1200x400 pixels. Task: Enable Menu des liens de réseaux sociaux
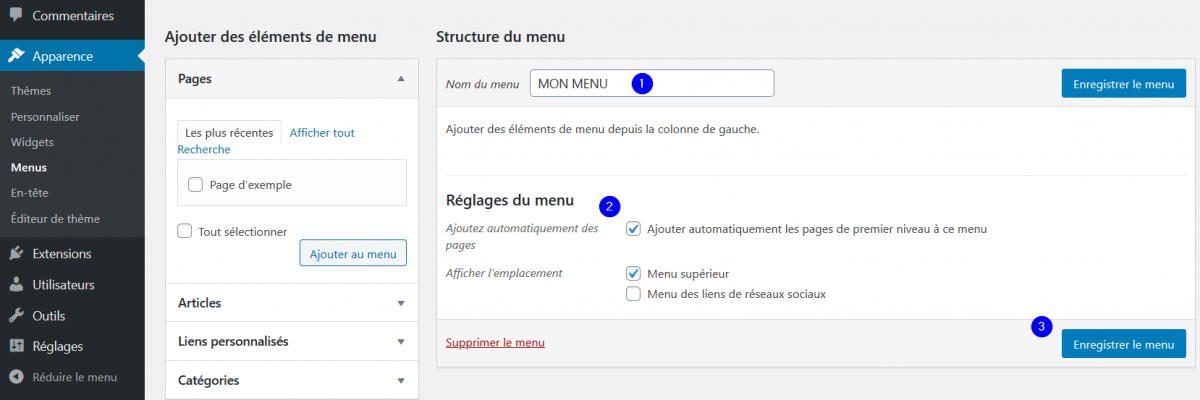tap(633, 294)
